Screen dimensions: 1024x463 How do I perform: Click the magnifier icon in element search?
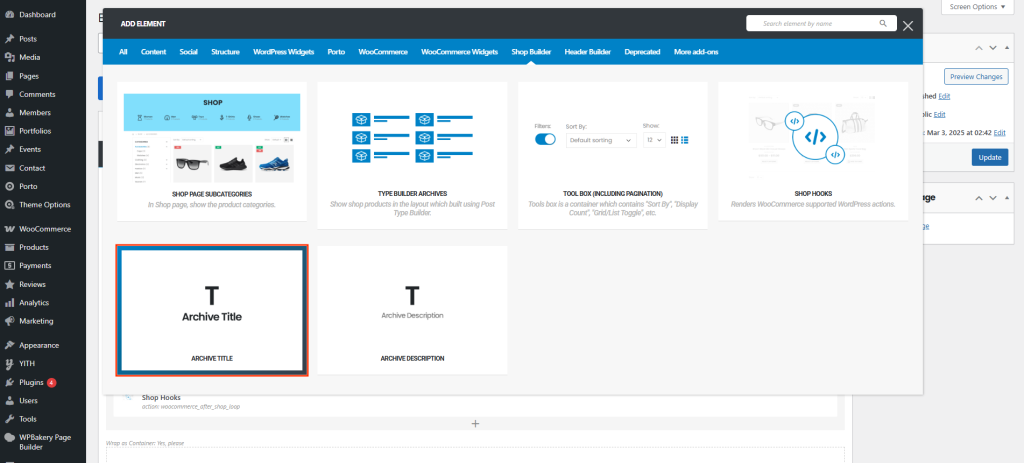[x=883, y=23]
